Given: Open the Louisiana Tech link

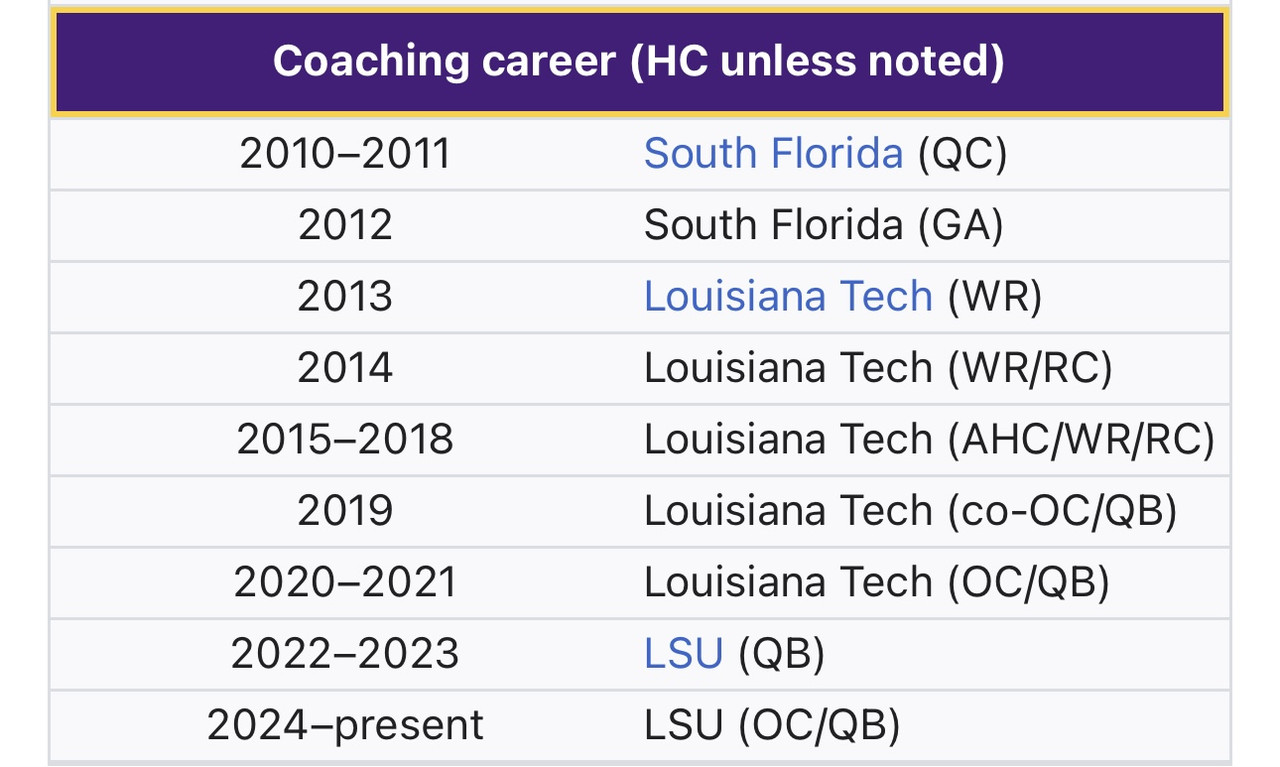Looking at the screenshot, I should pos(788,297).
